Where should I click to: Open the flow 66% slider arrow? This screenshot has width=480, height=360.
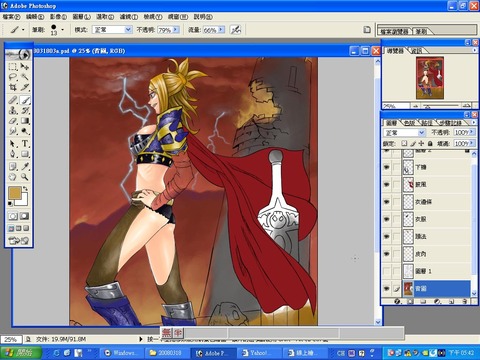221,30
